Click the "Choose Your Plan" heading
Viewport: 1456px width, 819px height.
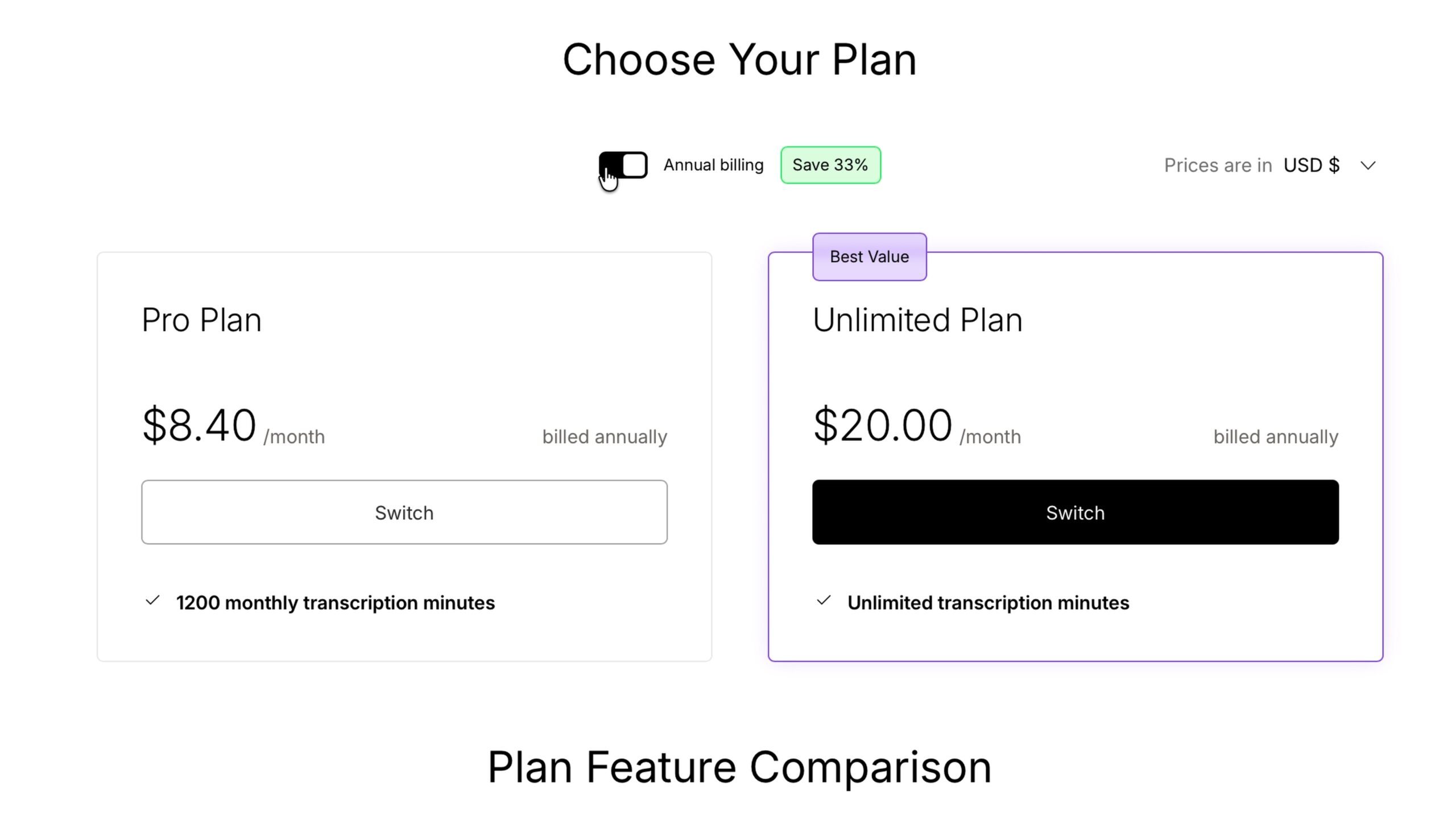(739, 60)
